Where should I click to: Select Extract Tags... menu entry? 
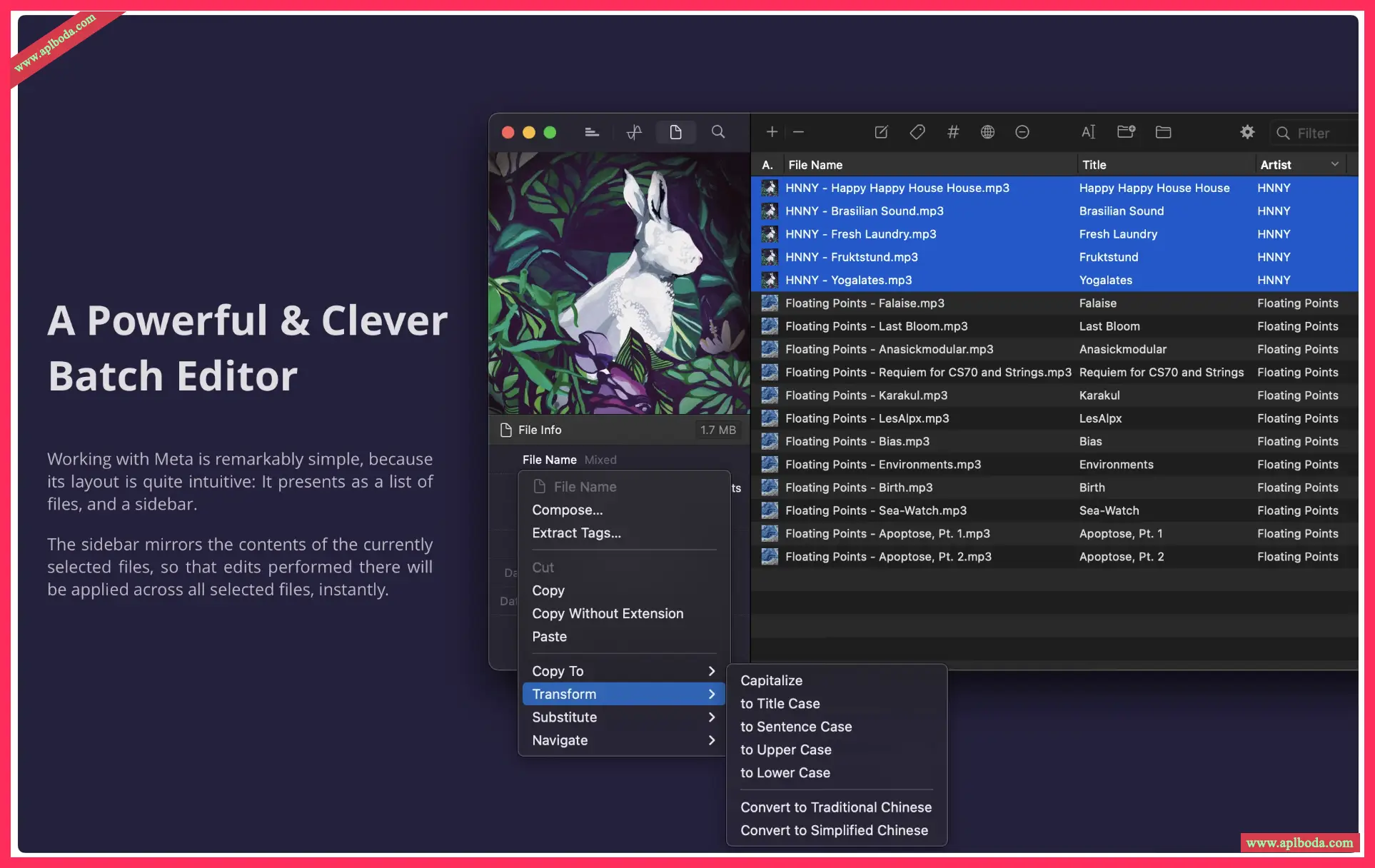576,533
